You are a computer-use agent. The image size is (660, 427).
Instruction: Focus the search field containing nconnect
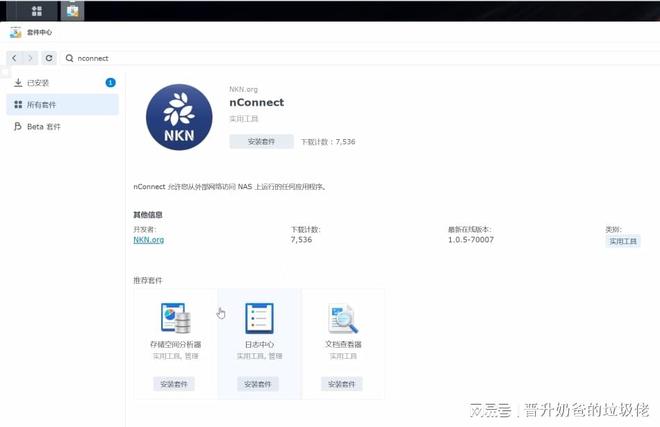[362, 58]
